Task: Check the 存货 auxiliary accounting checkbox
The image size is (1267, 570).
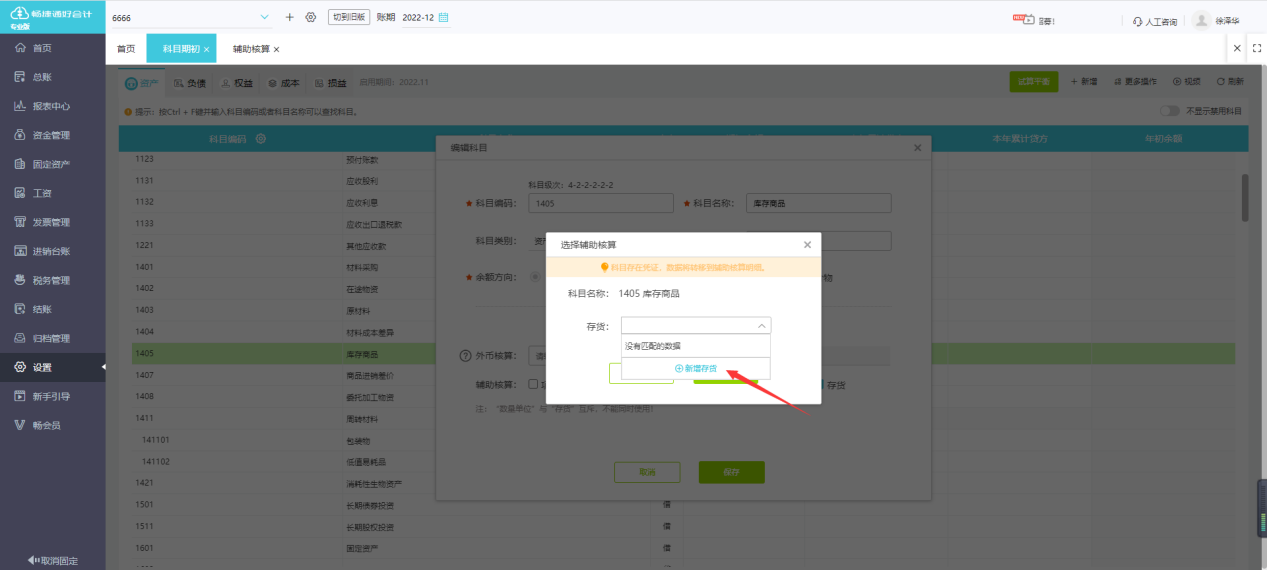Action: pos(823,384)
